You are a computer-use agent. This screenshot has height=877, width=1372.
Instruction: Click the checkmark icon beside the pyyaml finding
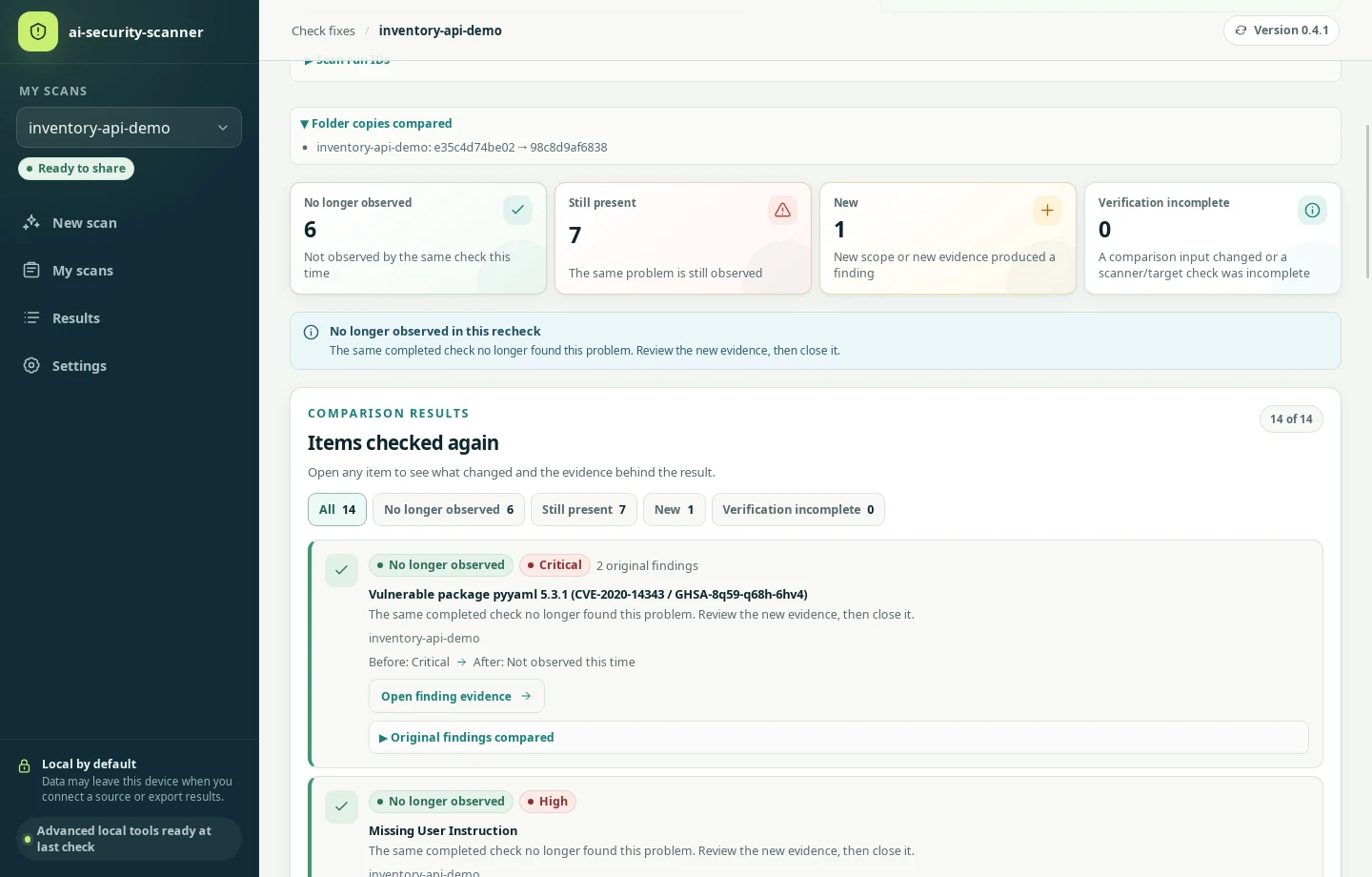pyautogui.click(x=341, y=570)
